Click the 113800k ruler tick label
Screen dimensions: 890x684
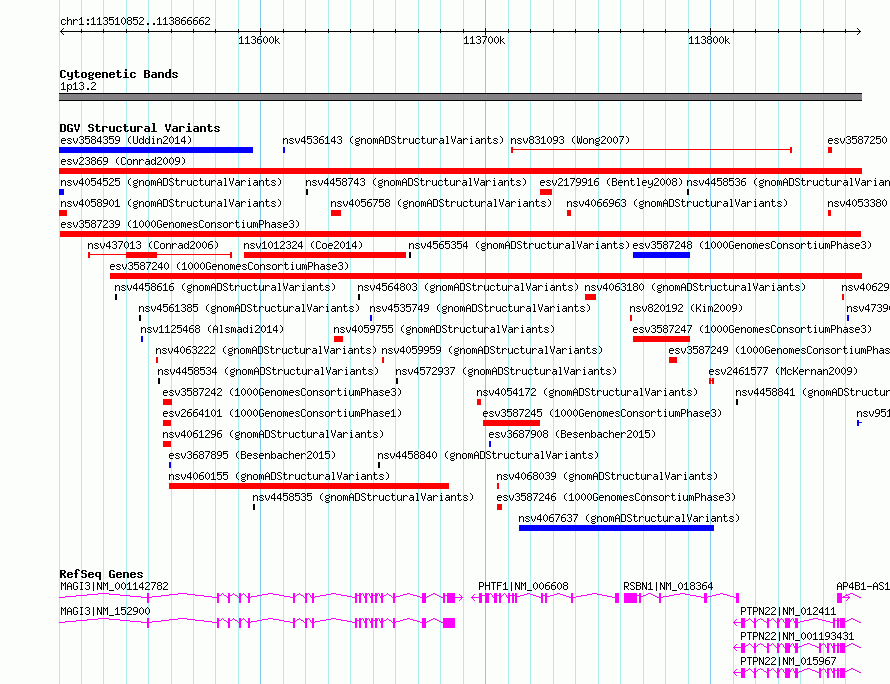(709, 40)
